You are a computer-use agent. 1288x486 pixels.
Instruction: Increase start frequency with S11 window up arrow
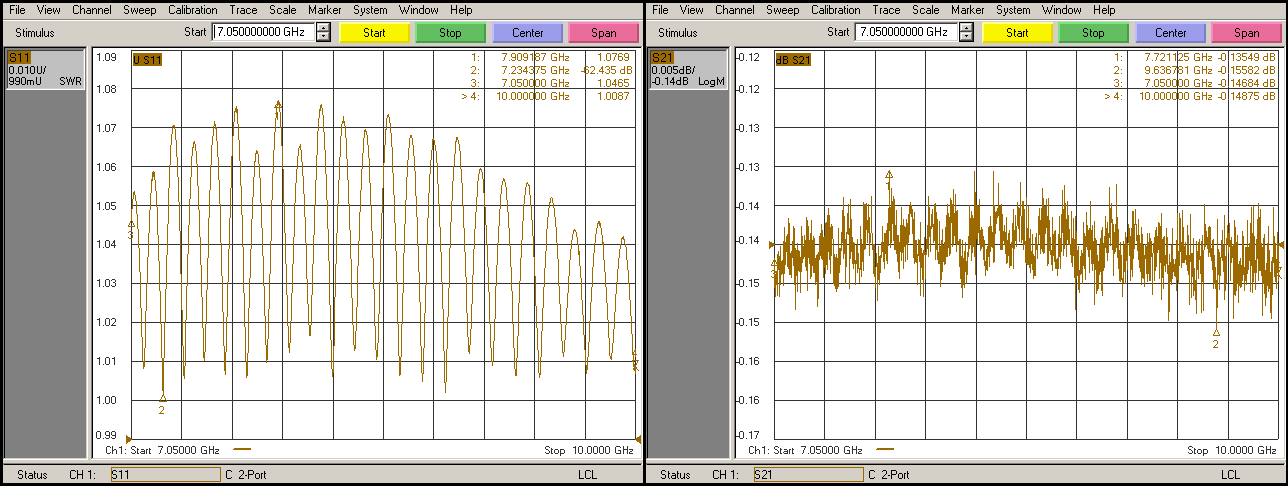pos(323,27)
